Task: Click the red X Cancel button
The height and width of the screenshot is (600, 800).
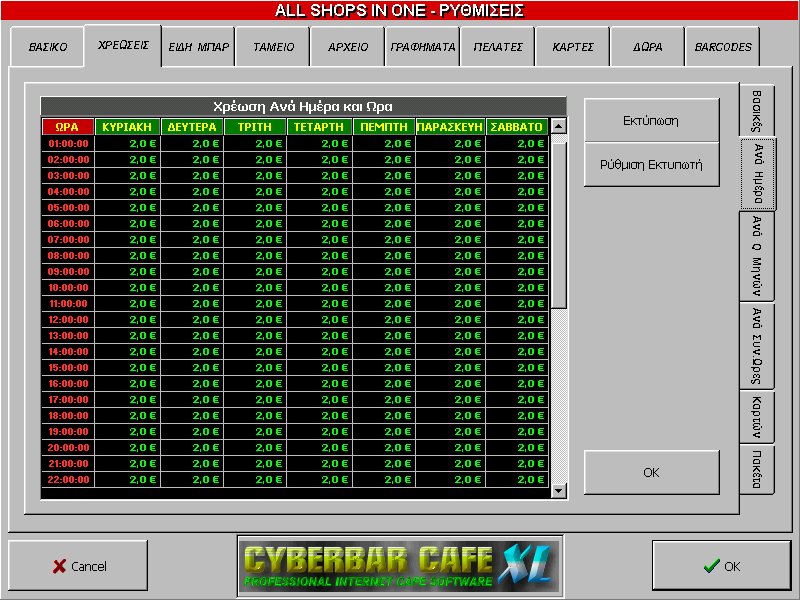Action: [78, 566]
